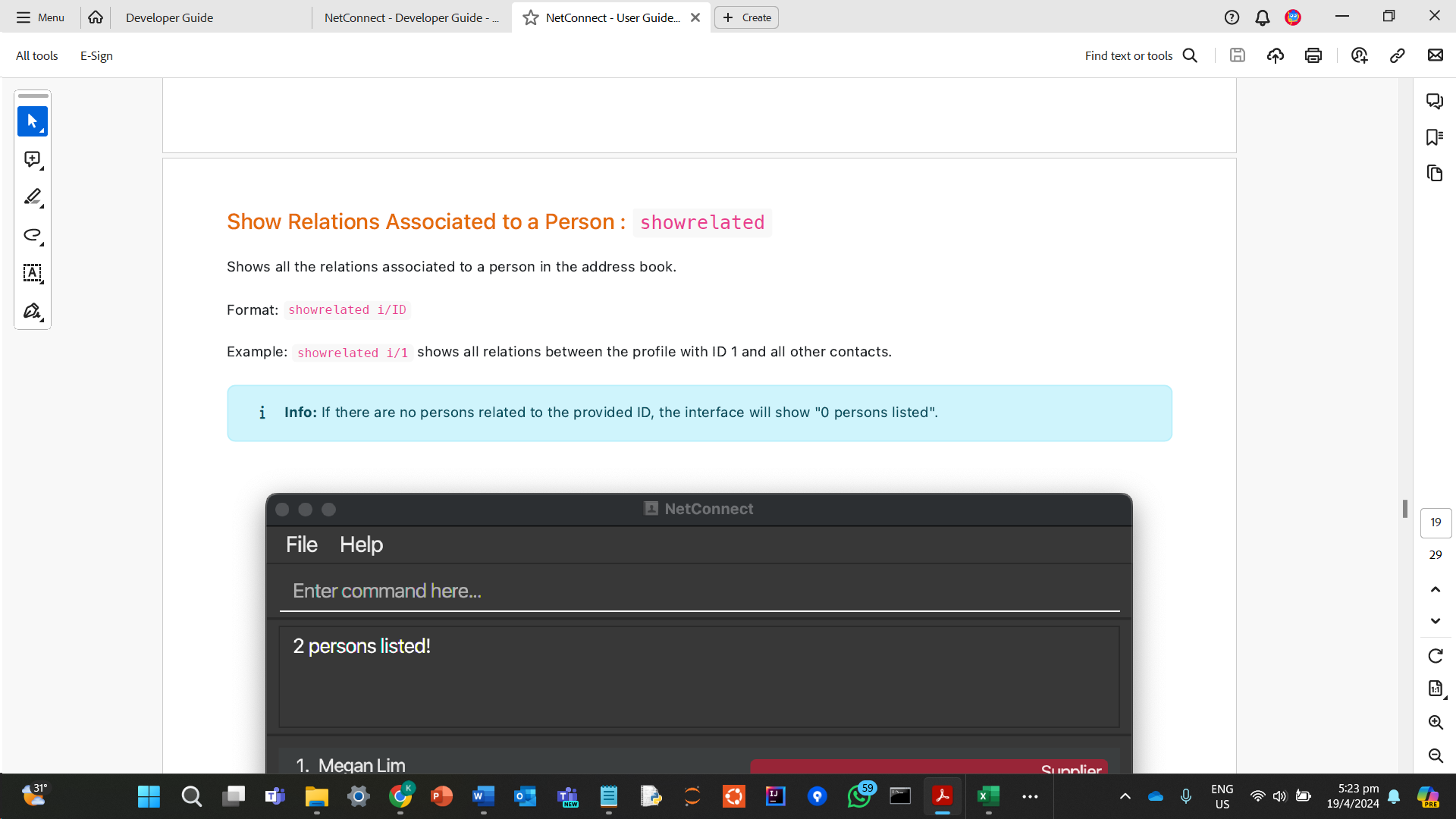Select the text box tool
This screenshot has height=819, width=1456.
pyautogui.click(x=32, y=273)
